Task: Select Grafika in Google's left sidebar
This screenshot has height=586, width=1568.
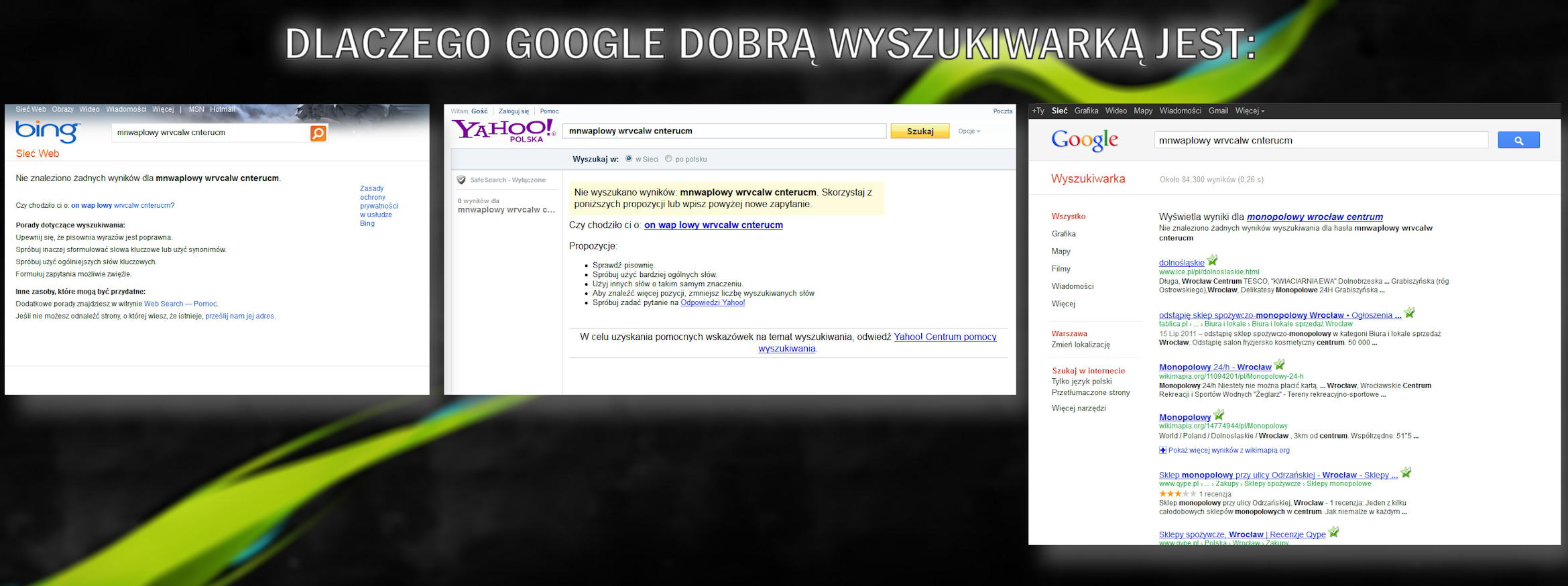Action: pos(1063,234)
